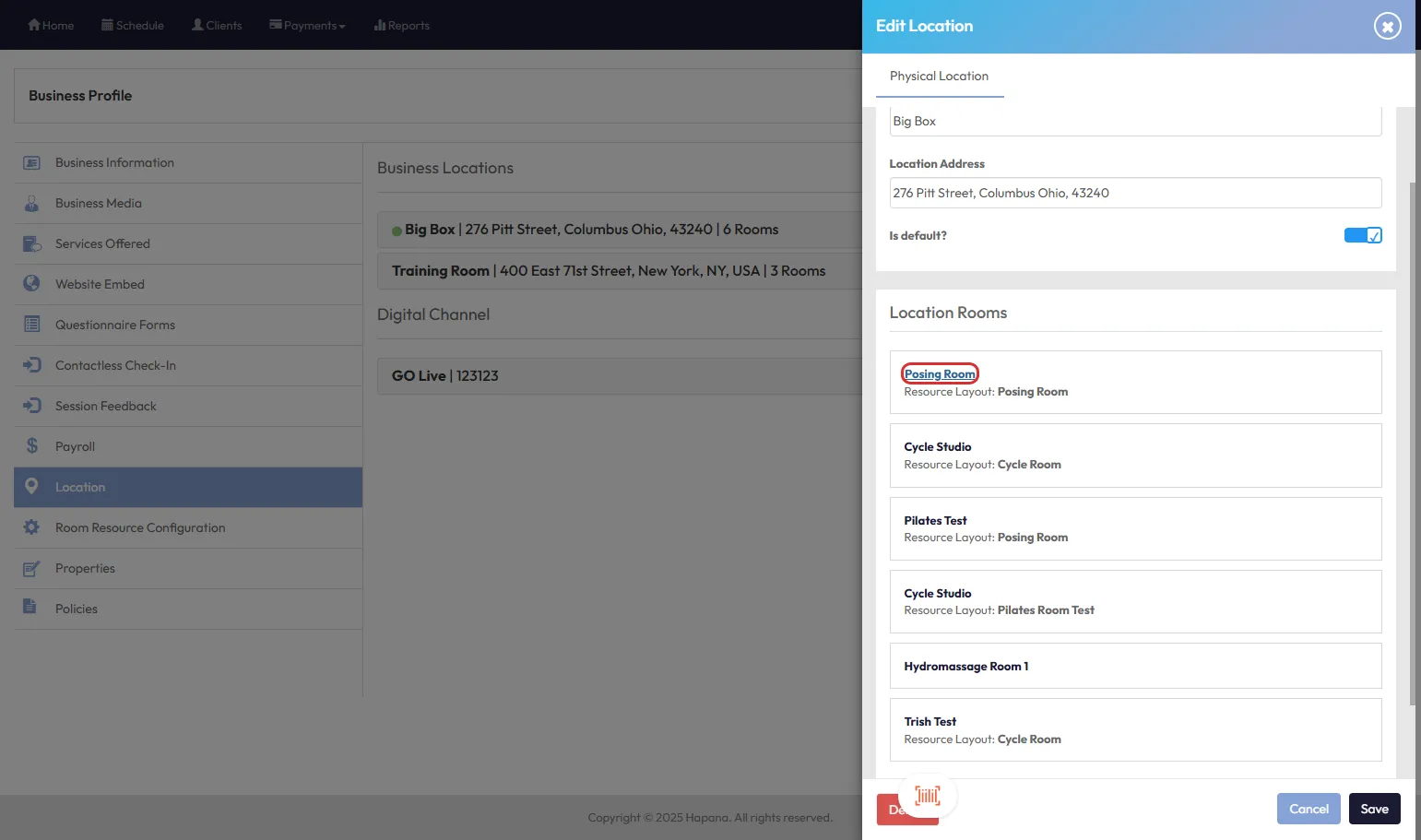Click the Website Embed globe icon
Image resolution: width=1421 pixels, height=840 pixels.
(31, 284)
